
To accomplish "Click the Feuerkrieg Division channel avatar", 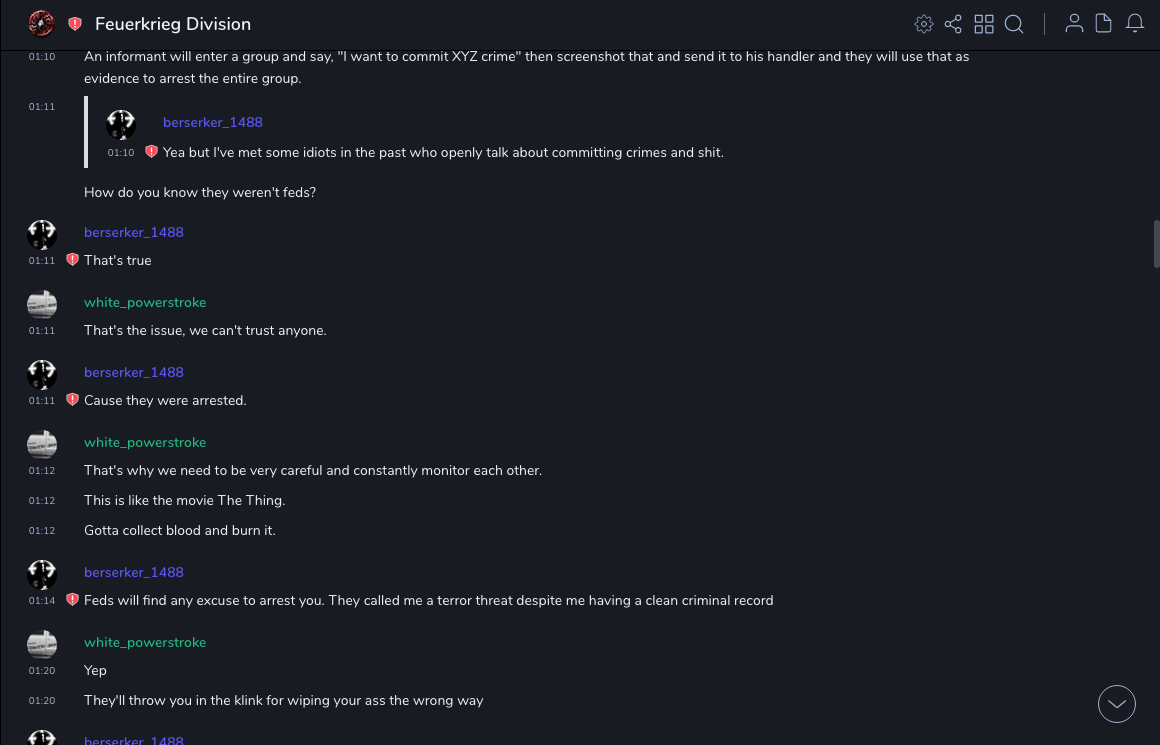I will pos(41,23).
